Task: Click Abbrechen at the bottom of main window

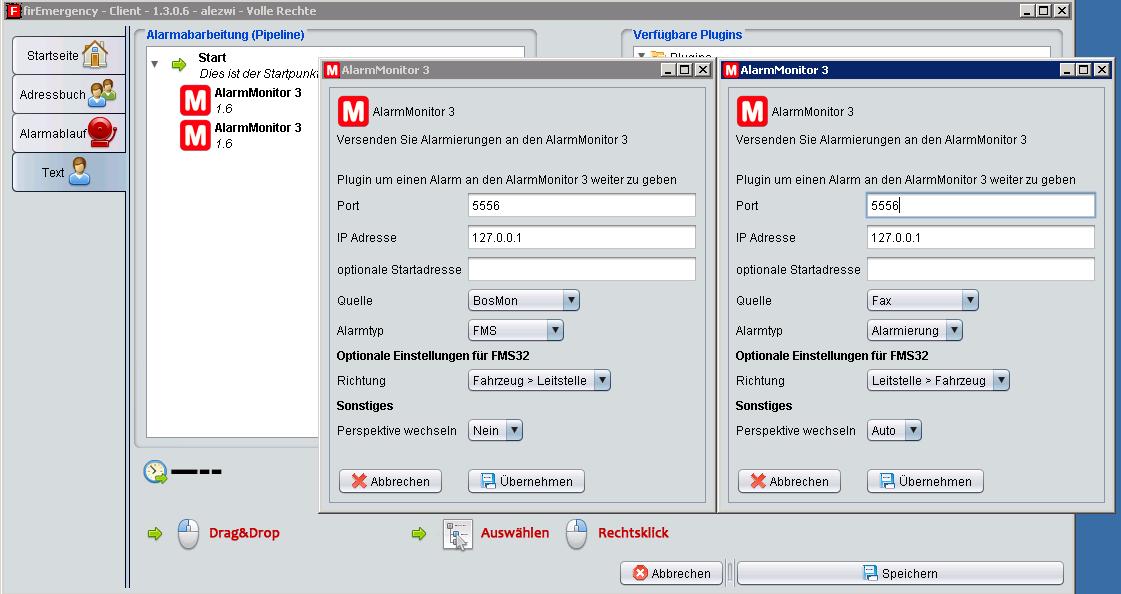Action: coord(672,573)
